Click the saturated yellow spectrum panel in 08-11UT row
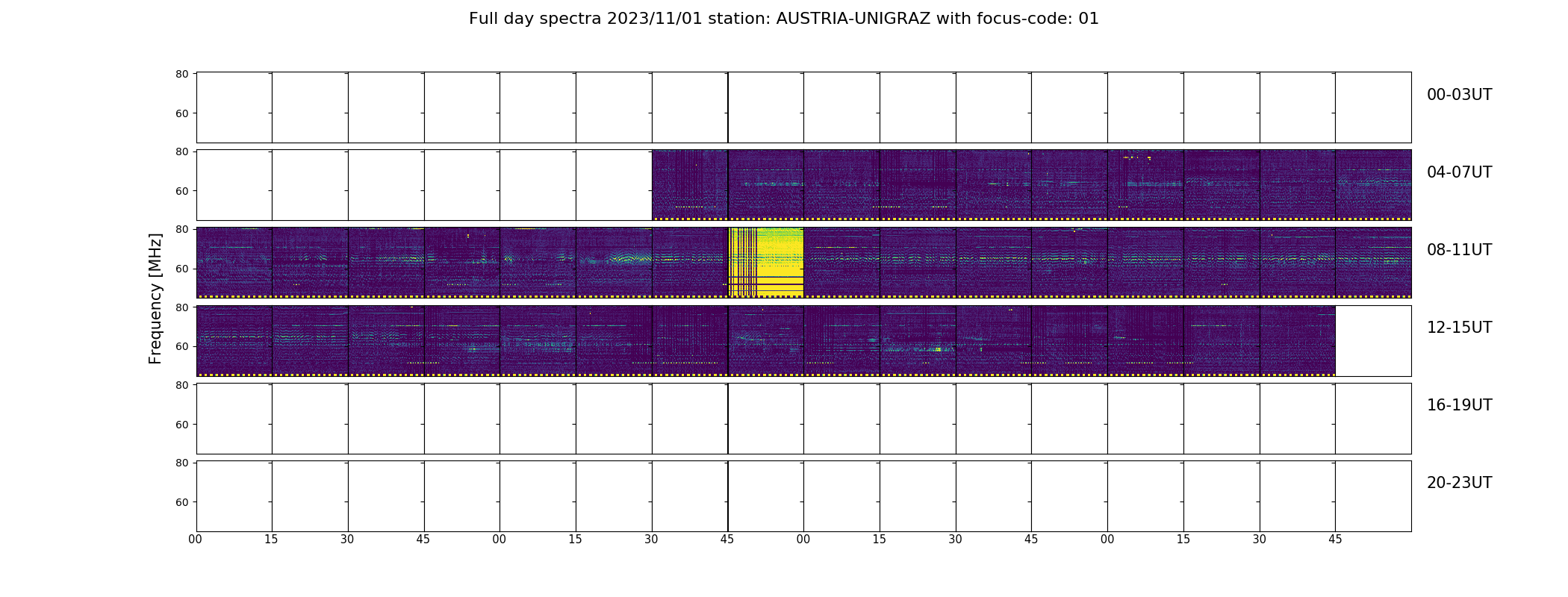 (x=766, y=263)
